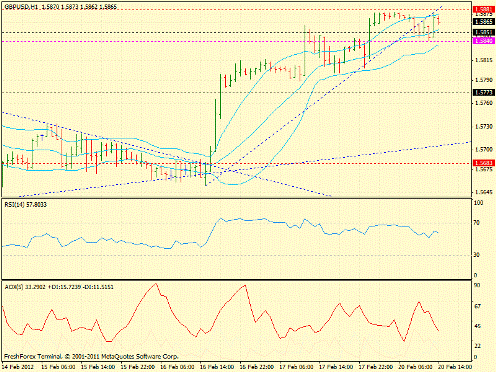
Task: Click the RSI scale value 100
Action: [478, 203]
